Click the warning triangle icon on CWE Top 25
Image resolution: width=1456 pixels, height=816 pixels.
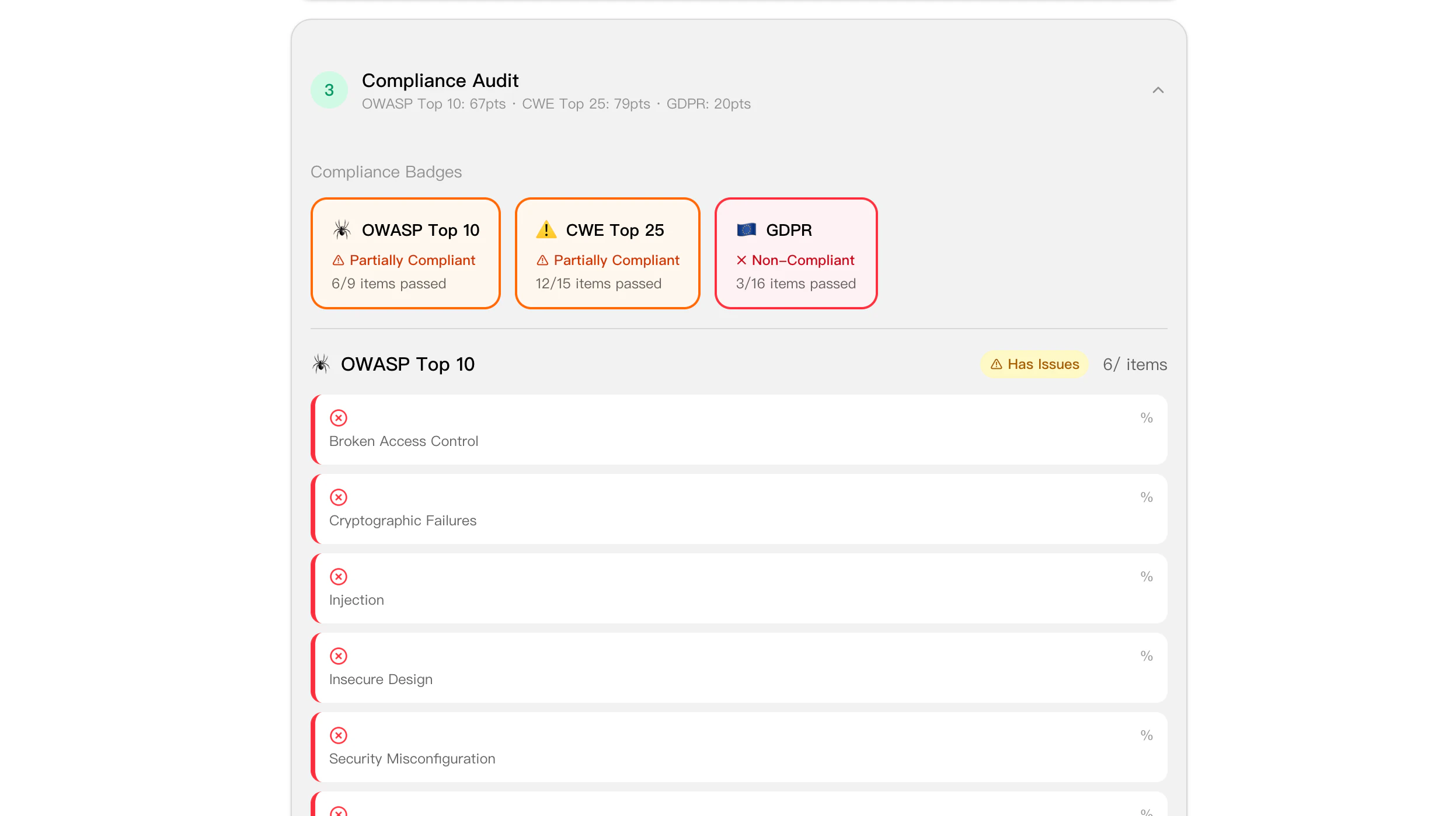pyautogui.click(x=546, y=230)
